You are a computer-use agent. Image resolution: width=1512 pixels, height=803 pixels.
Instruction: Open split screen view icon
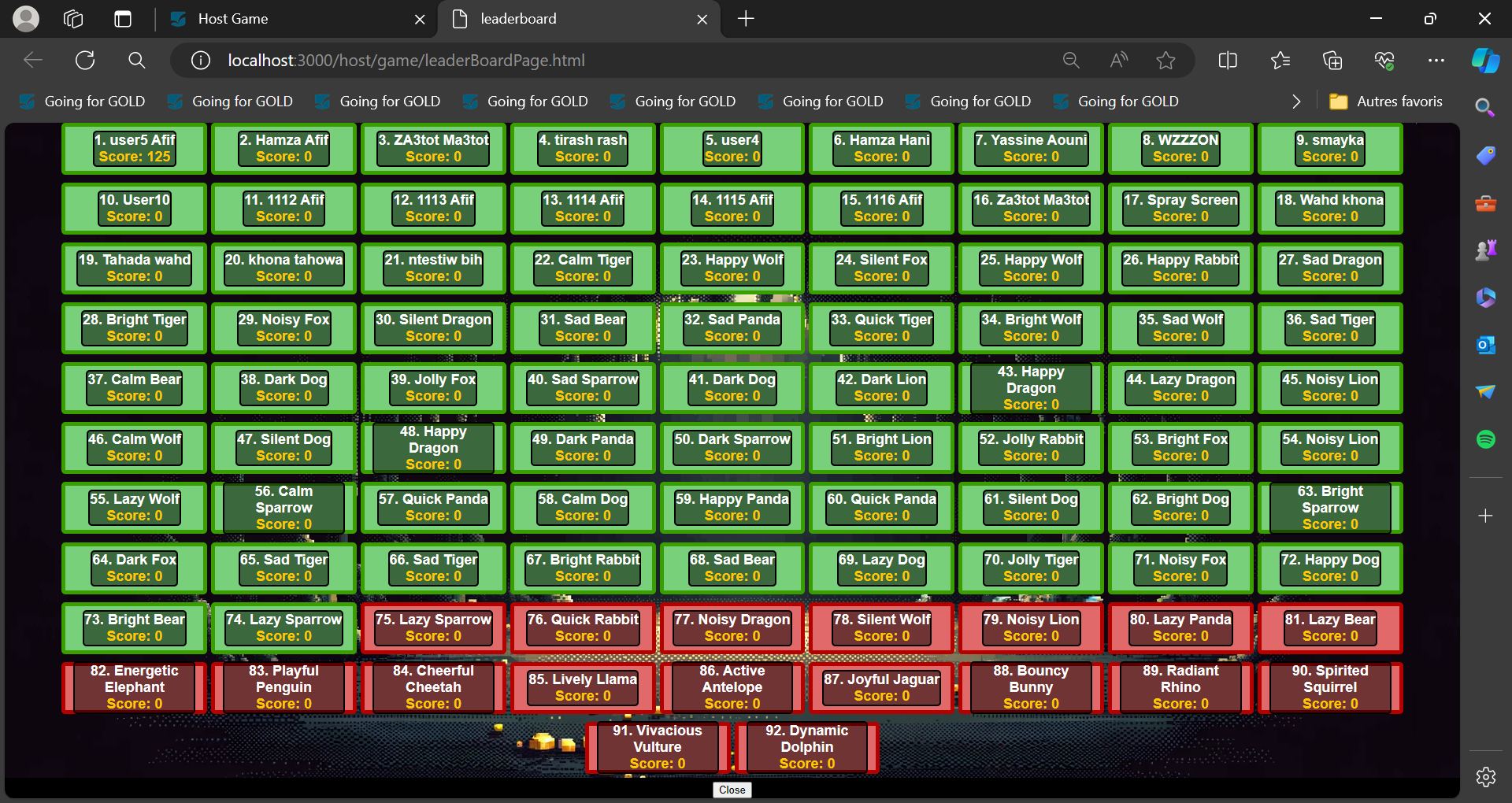1227,61
